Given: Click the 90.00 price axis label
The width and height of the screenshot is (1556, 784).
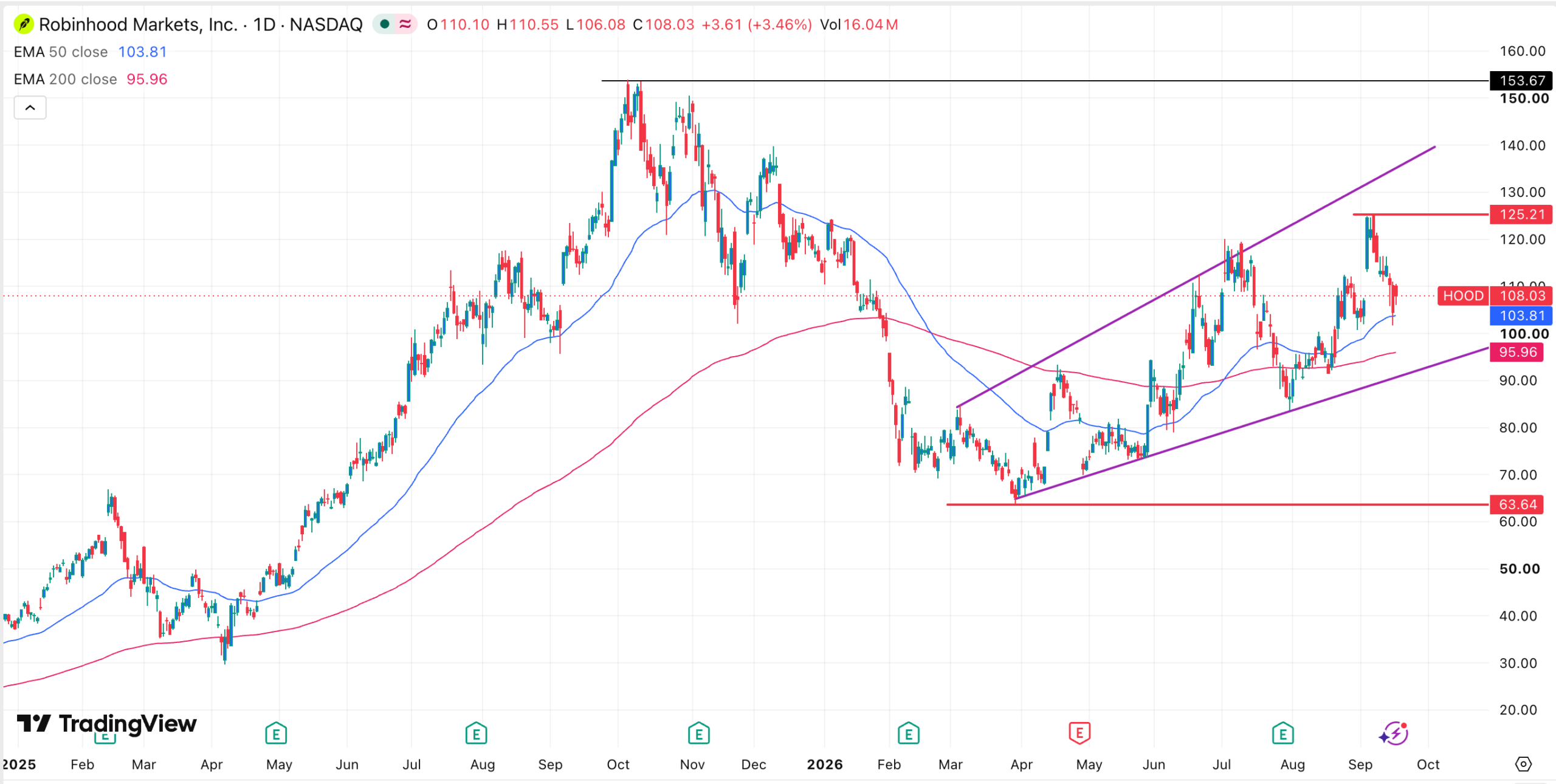Looking at the screenshot, I should pos(1518,380).
